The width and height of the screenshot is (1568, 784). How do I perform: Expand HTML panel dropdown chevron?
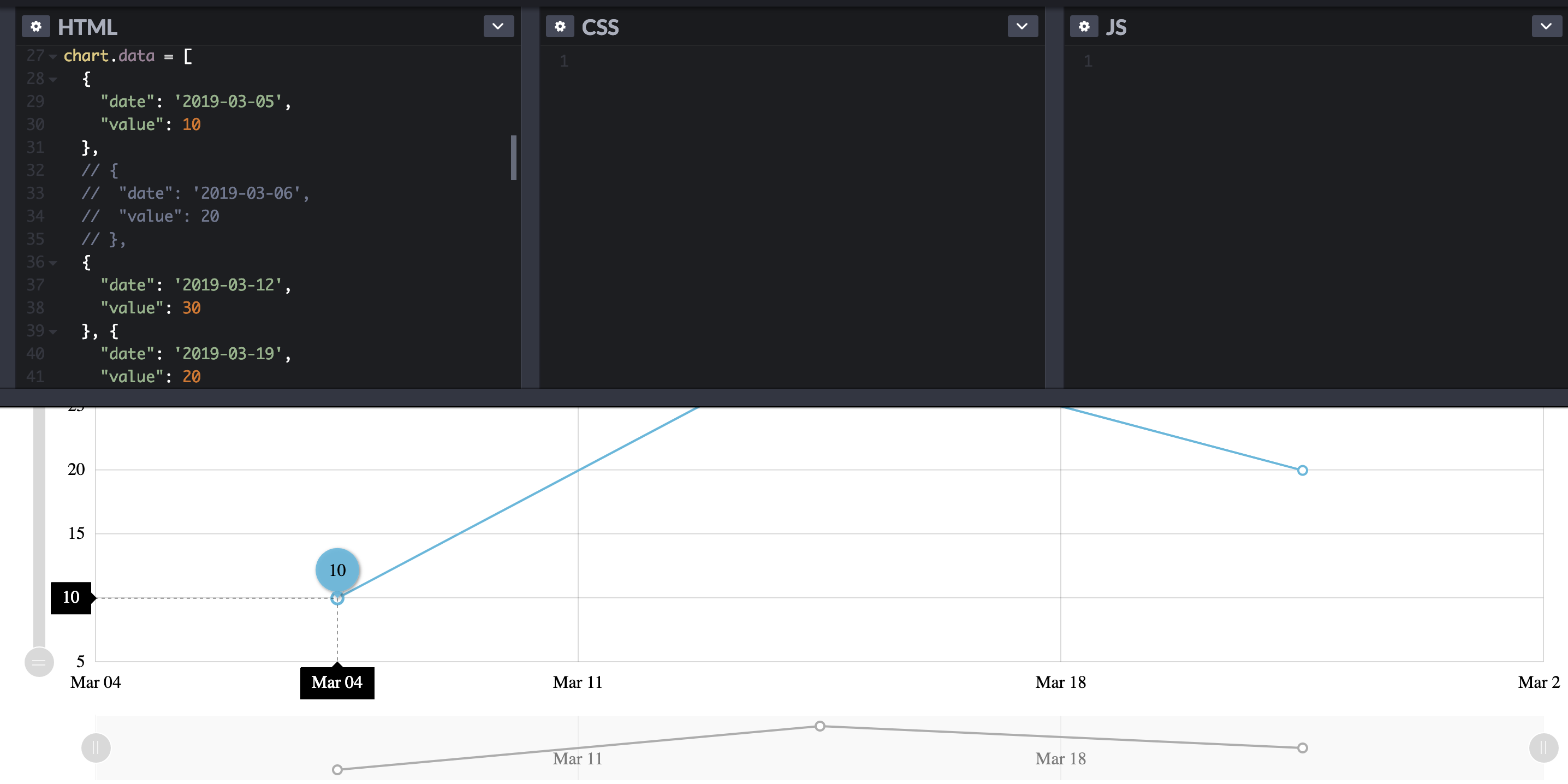[x=498, y=26]
